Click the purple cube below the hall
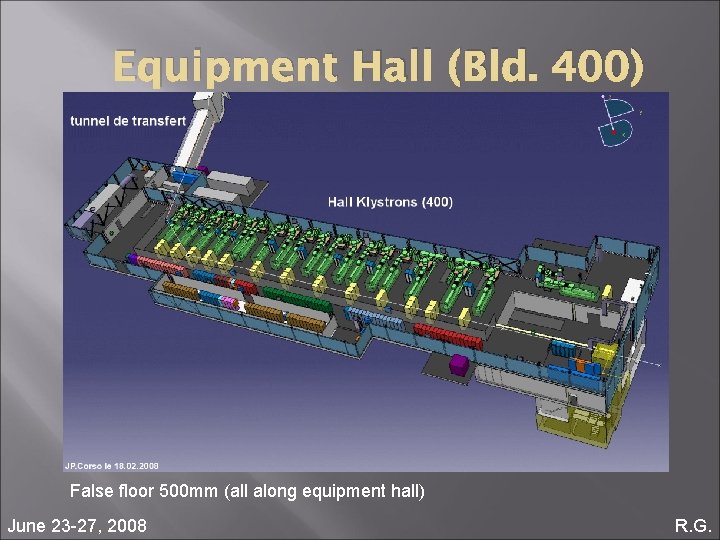This screenshot has width=720, height=540. [x=461, y=366]
